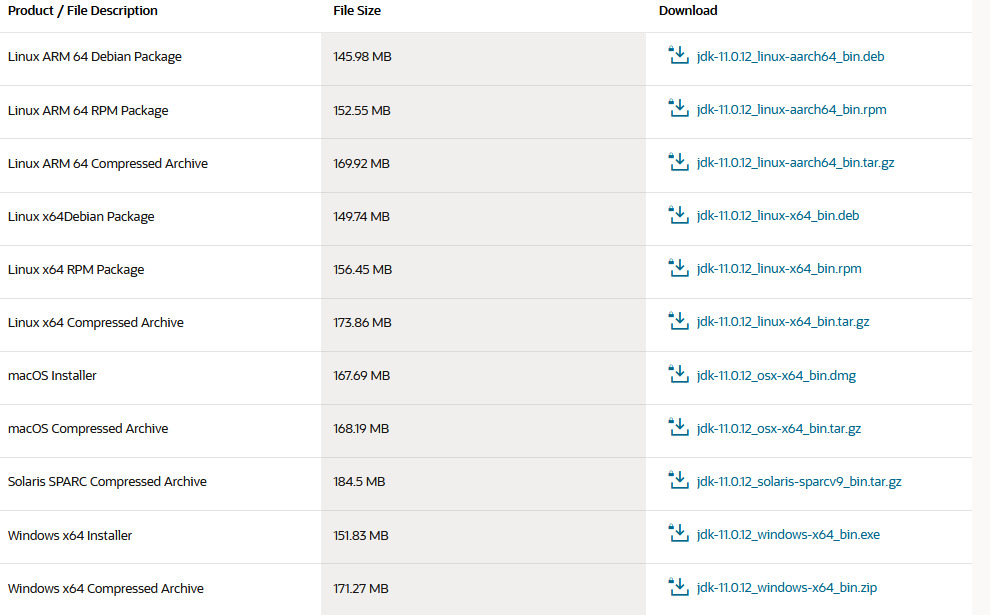
Task: Click download icon for Linux x64 Debian Package
Action: (x=678, y=215)
